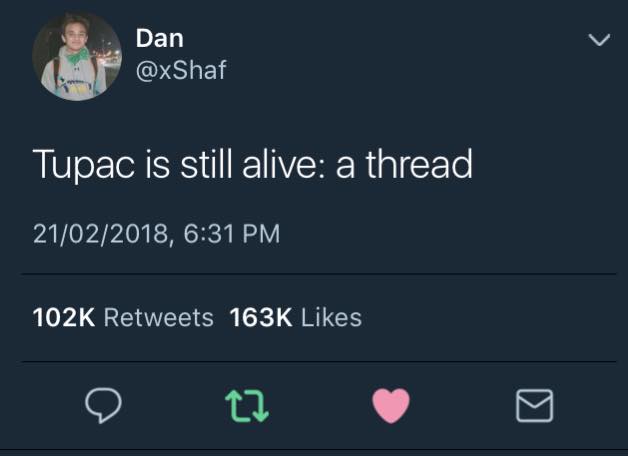This screenshot has height=456, width=628.
Task: Click the date 21/02/2018 in timestamp
Action: coord(103,234)
